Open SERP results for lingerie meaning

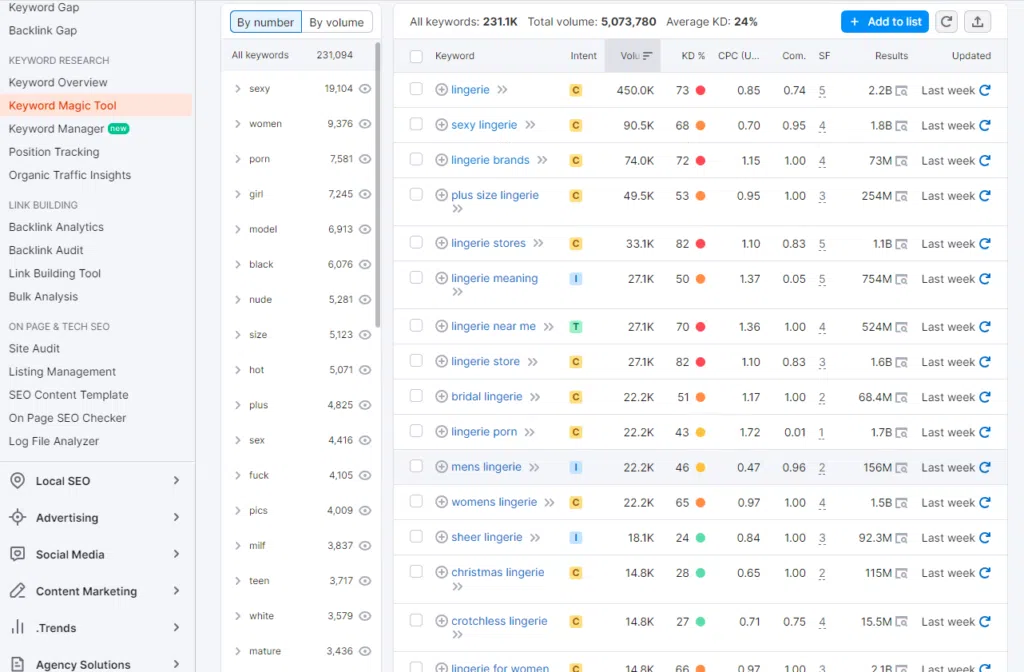[901, 280]
